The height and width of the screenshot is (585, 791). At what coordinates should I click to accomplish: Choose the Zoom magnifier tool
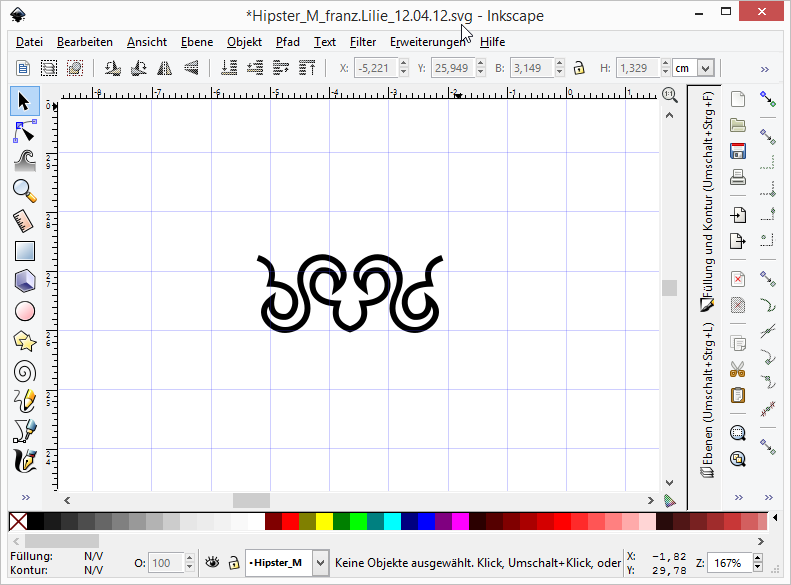[x=25, y=190]
